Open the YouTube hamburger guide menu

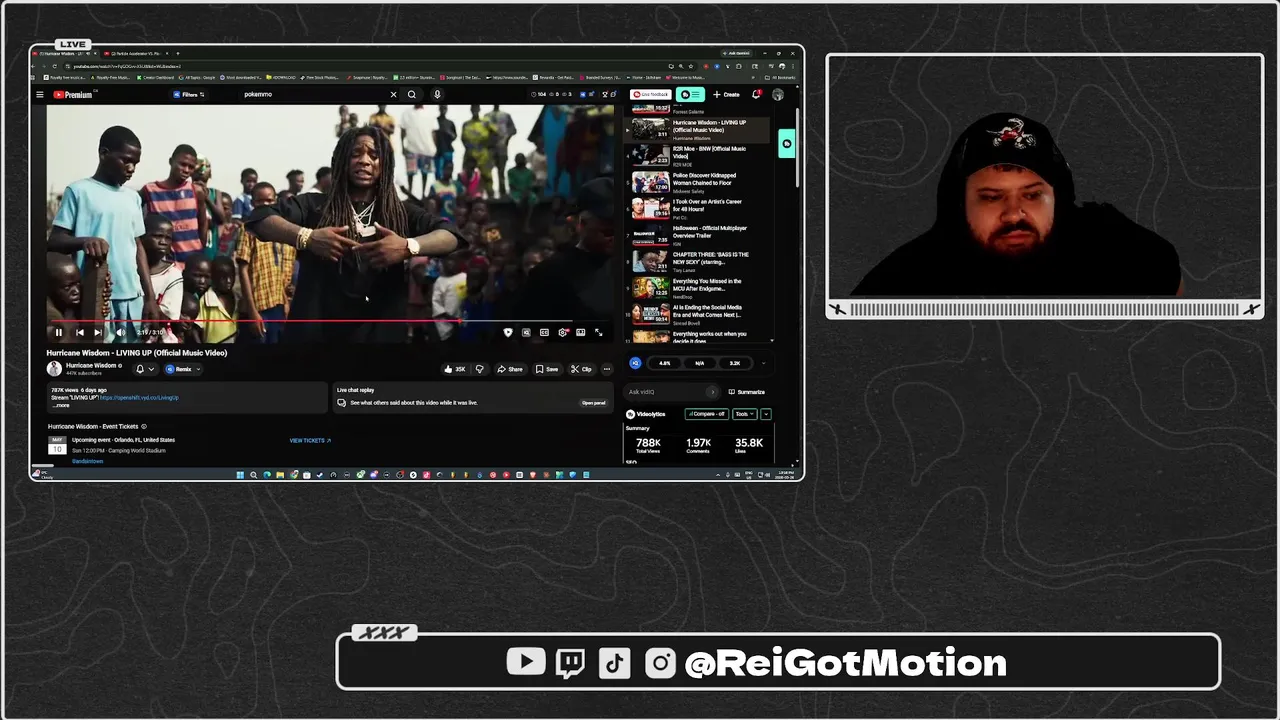point(40,95)
